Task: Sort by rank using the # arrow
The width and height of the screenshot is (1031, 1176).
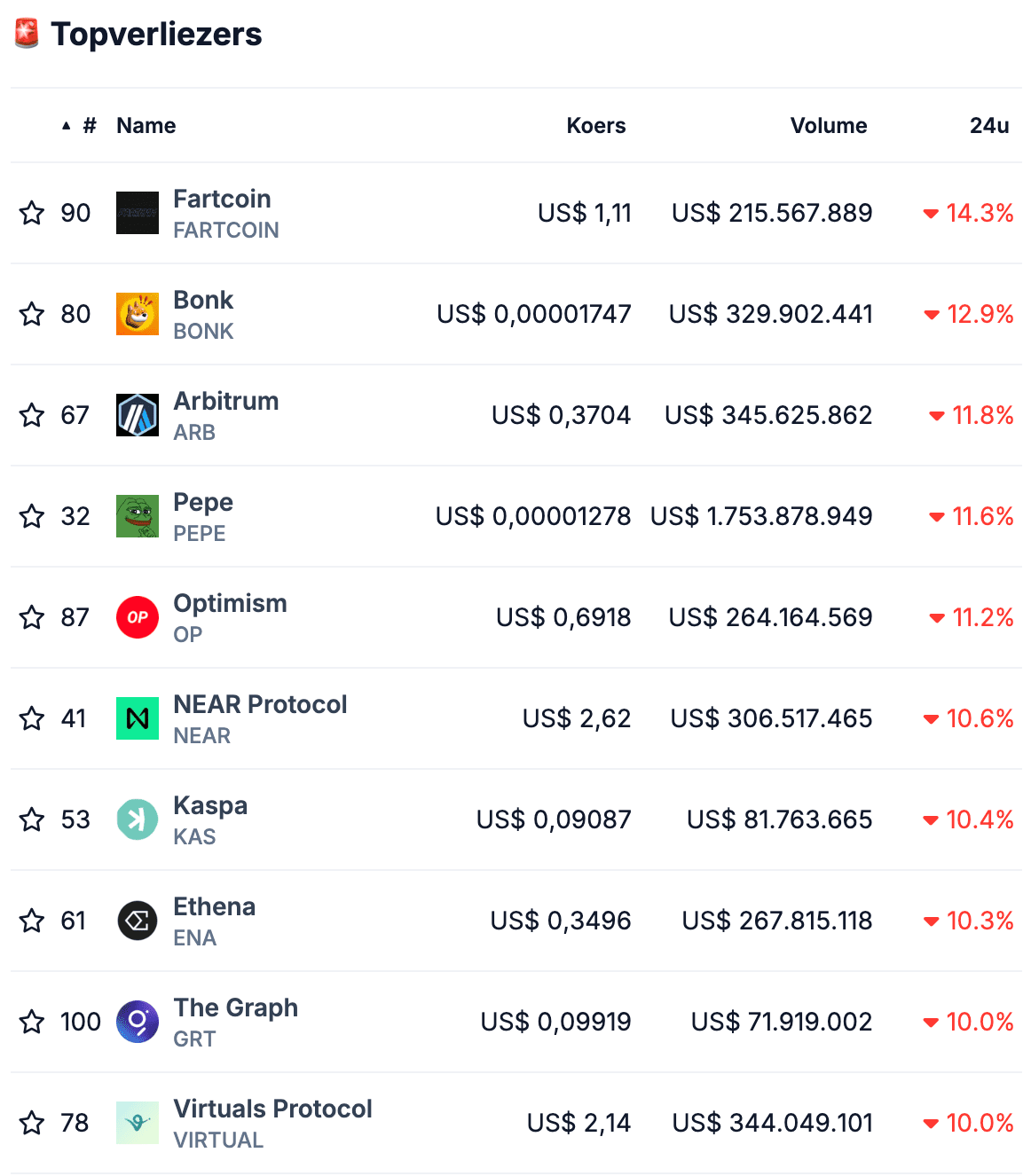Action: [x=79, y=126]
